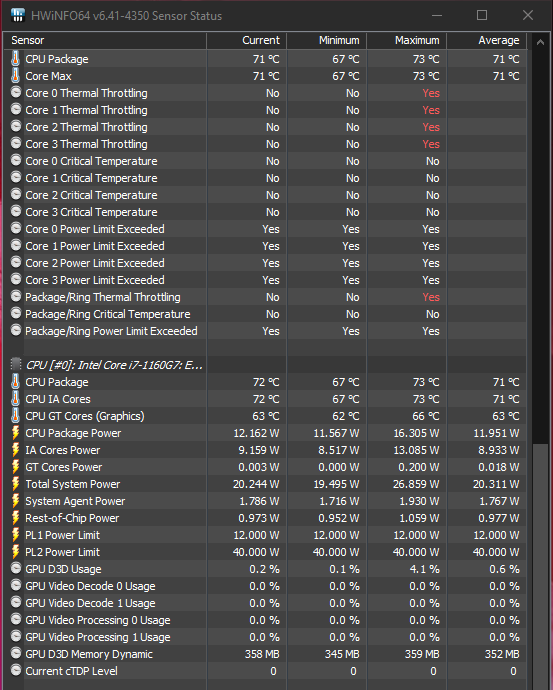553x690 pixels.
Task: Click icon beside Core 0 Power Limit Exceeded
Action: click(x=16, y=228)
